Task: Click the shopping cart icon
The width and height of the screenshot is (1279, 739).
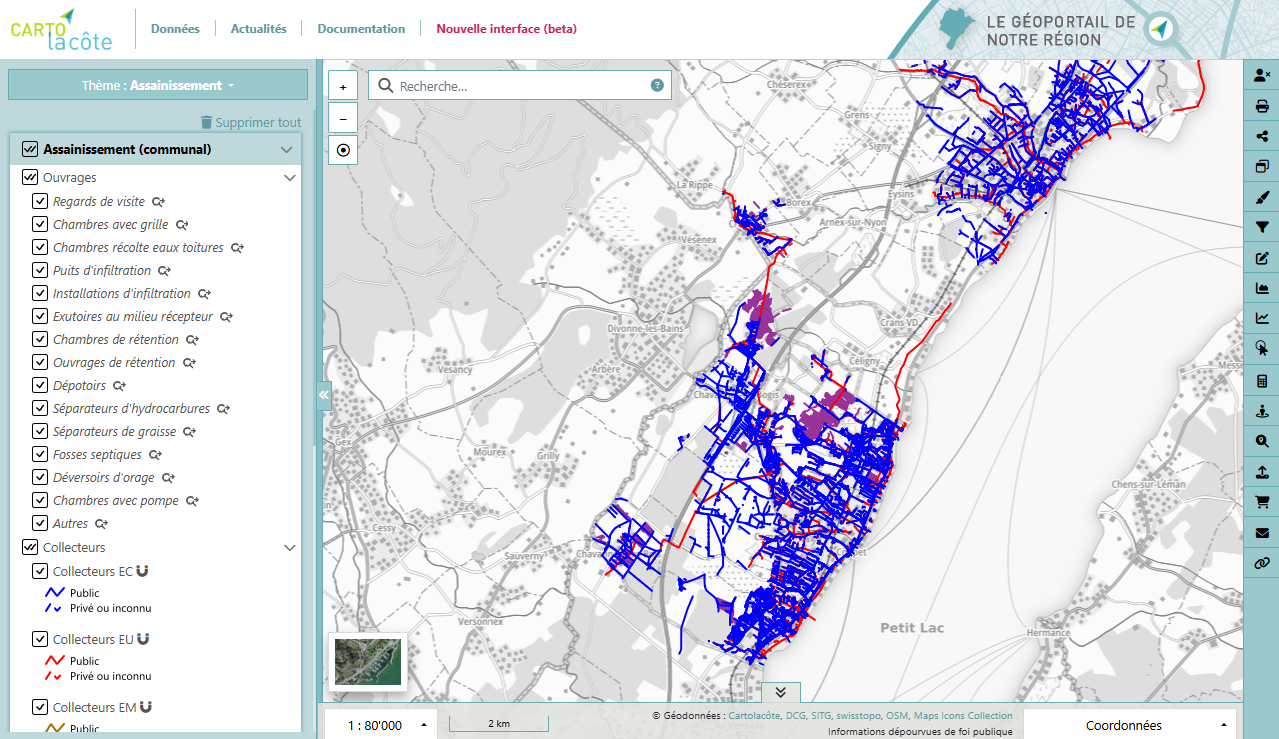Action: tap(1262, 502)
